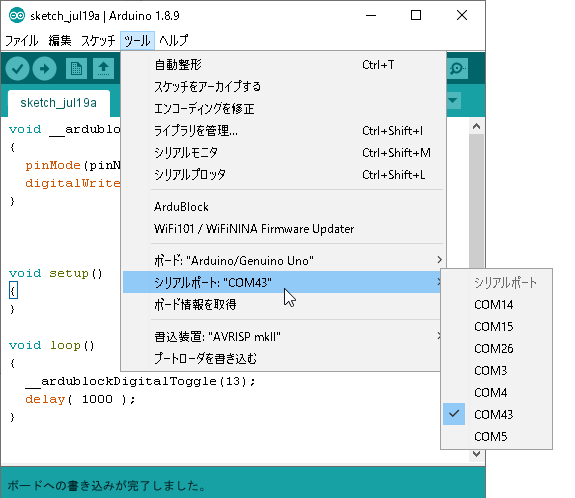Choose ブートローダを書き込む

(x=282, y=358)
